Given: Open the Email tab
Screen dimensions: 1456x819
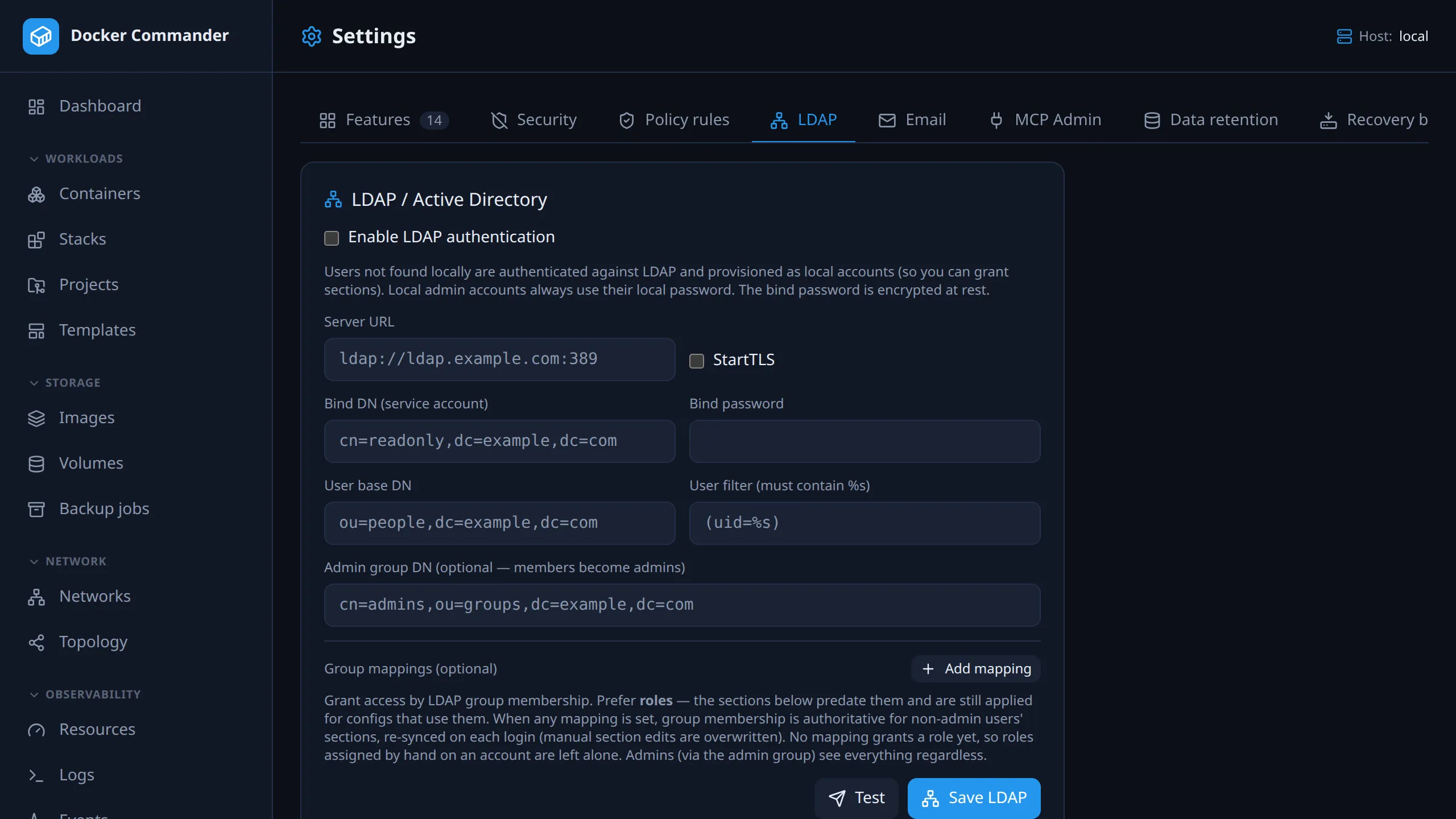Looking at the screenshot, I should 912,120.
